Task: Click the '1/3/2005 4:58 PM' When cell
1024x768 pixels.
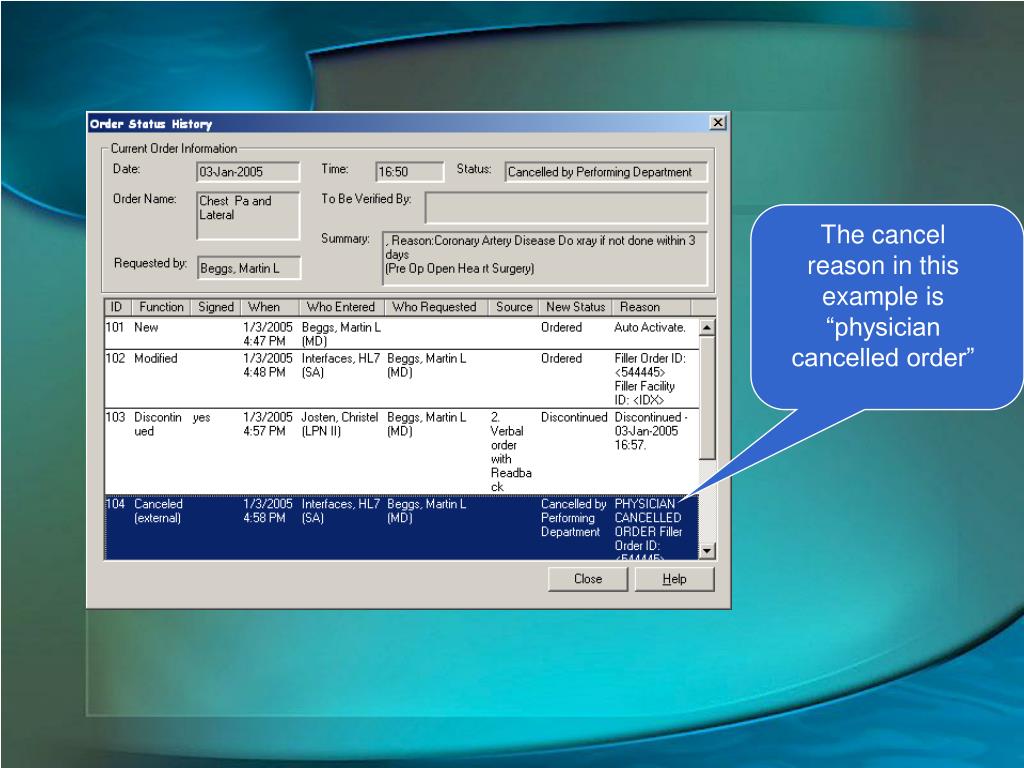Action: pyautogui.click(x=268, y=511)
